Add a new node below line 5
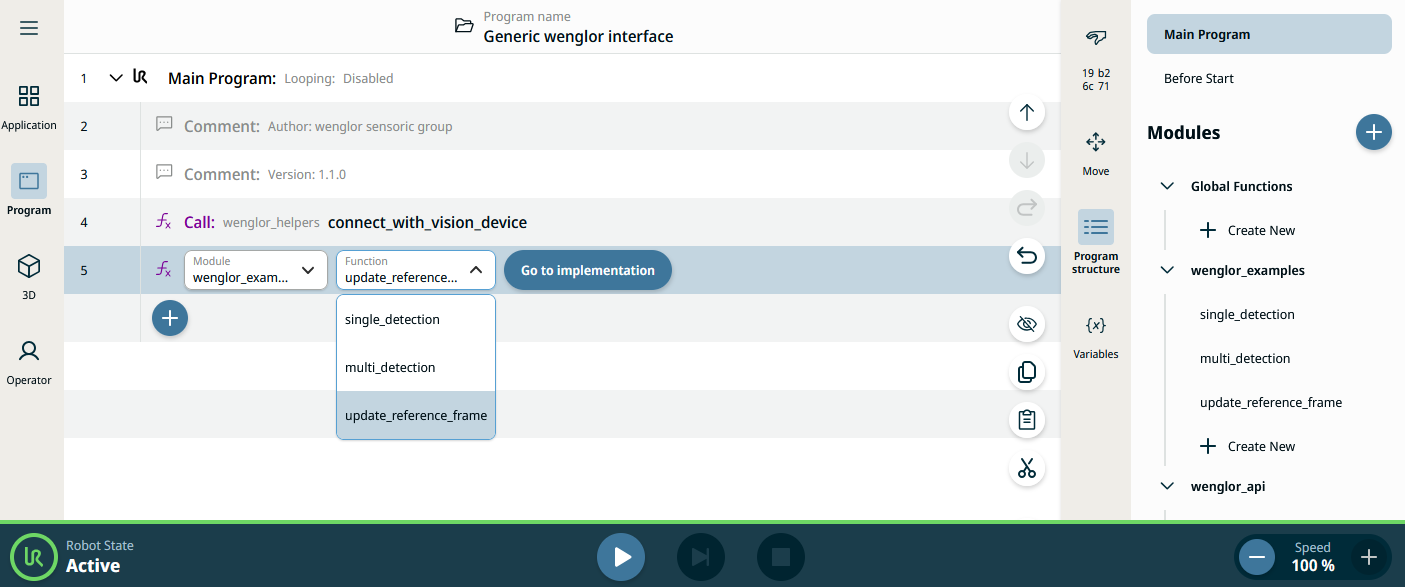The width and height of the screenshot is (1405, 587). coord(170,318)
